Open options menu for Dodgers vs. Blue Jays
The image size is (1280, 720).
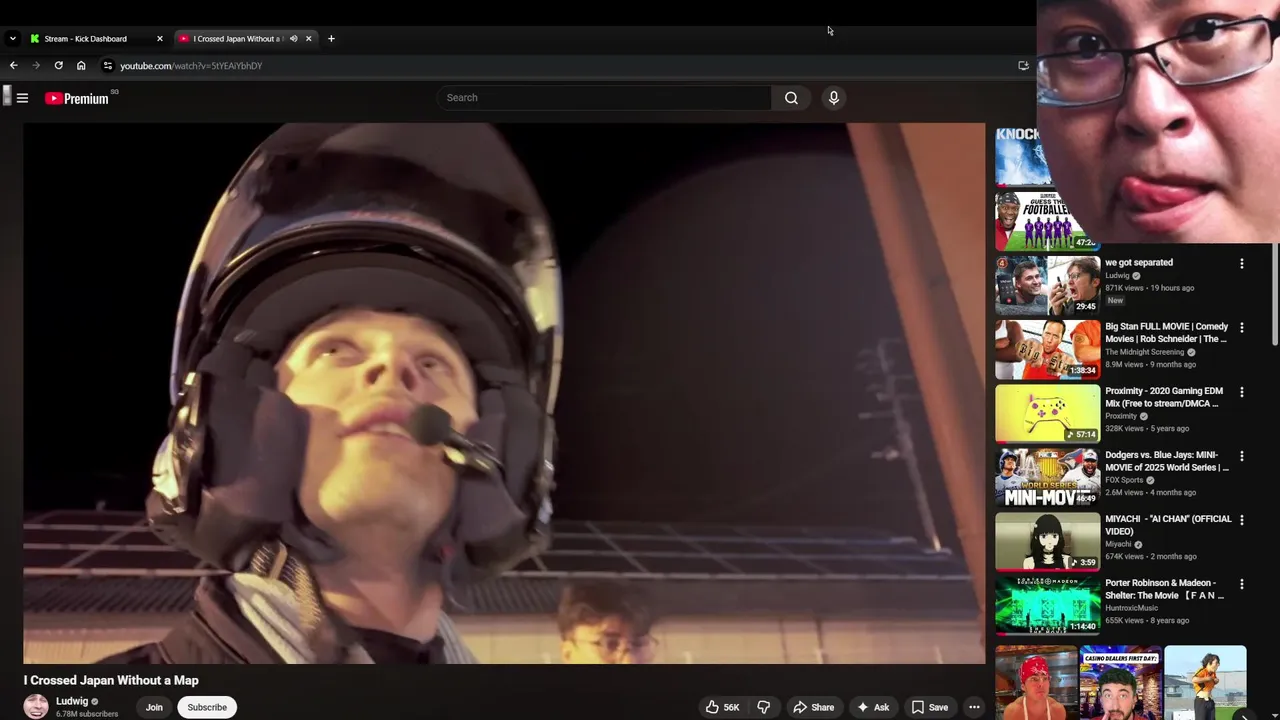tap(1242, 456)
